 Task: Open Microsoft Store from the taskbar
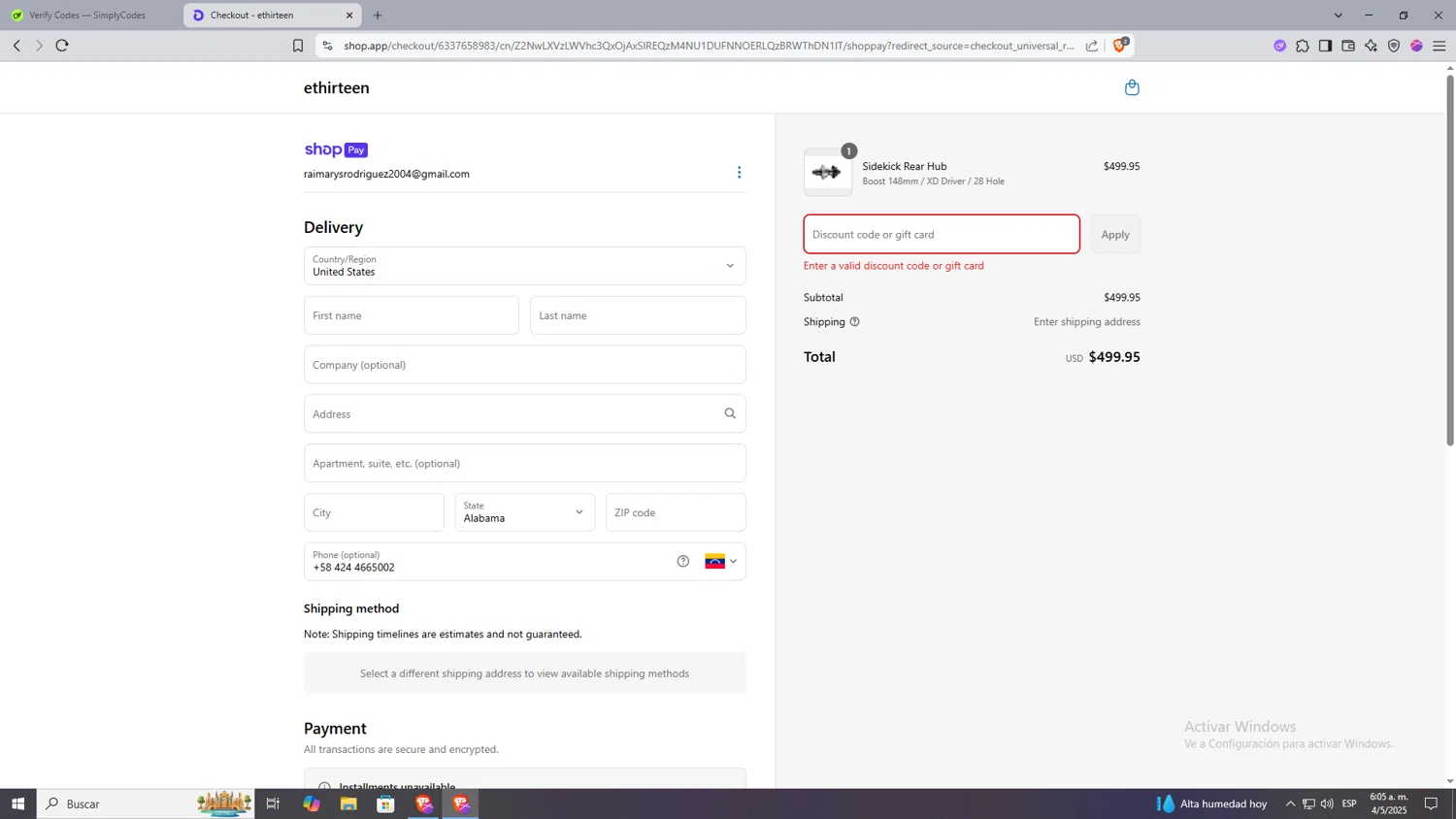pos(385,803)
